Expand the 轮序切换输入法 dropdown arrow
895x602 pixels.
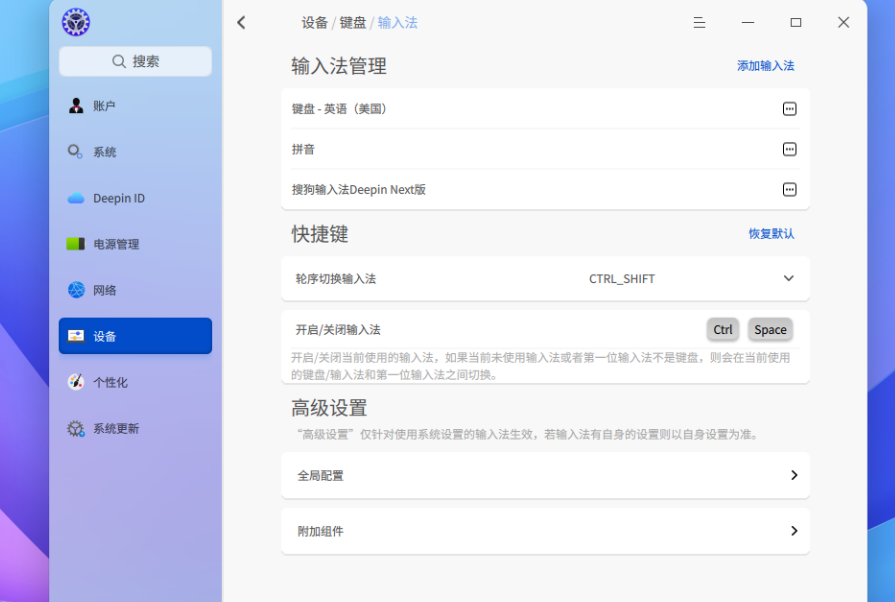click(x=788, y=278)
